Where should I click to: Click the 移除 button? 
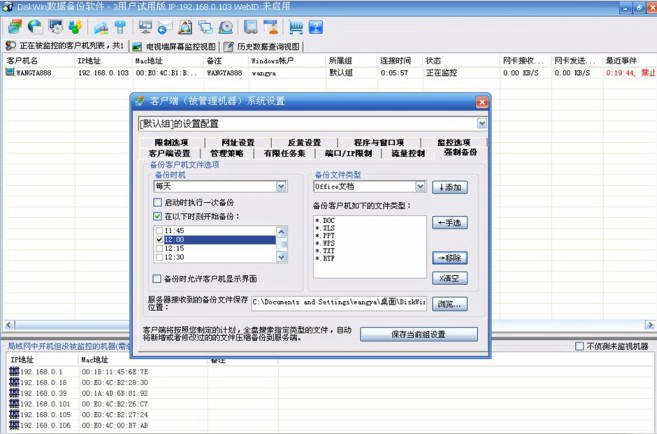[x=450, y=258]
